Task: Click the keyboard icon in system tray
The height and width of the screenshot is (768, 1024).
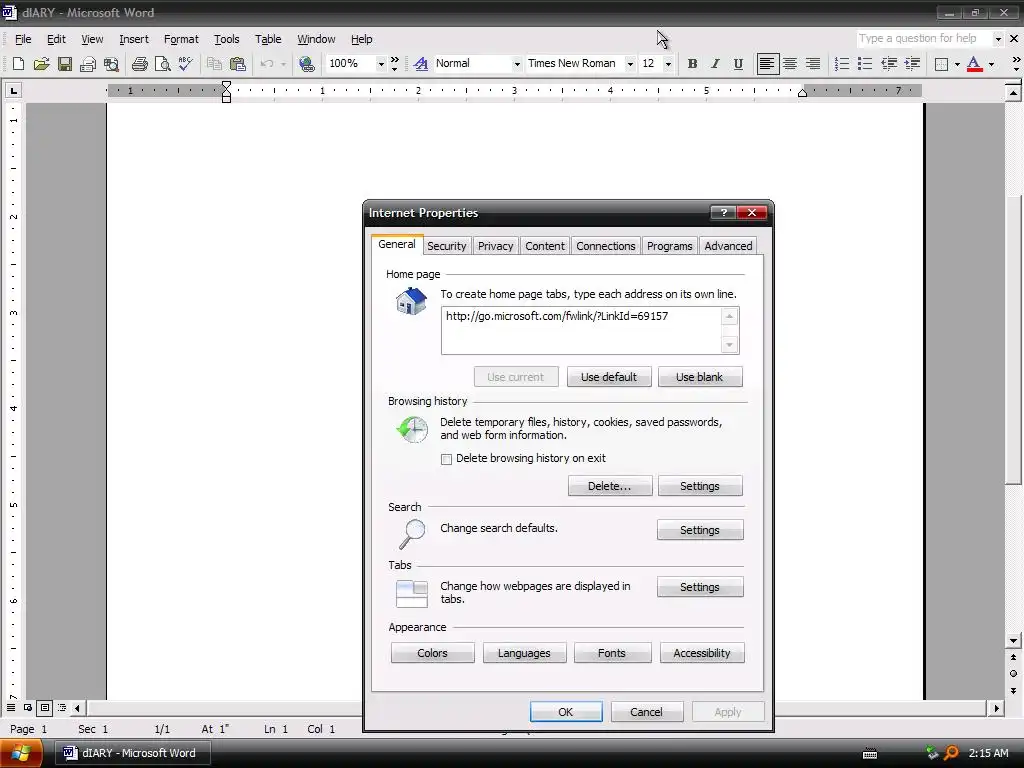Action: click(x=870, y=754)
